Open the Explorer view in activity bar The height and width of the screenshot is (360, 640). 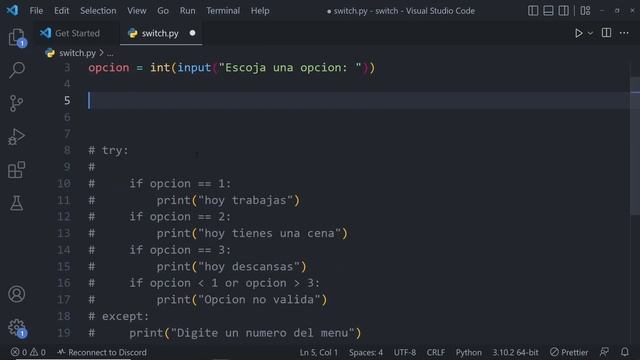[x=17, y=38]
